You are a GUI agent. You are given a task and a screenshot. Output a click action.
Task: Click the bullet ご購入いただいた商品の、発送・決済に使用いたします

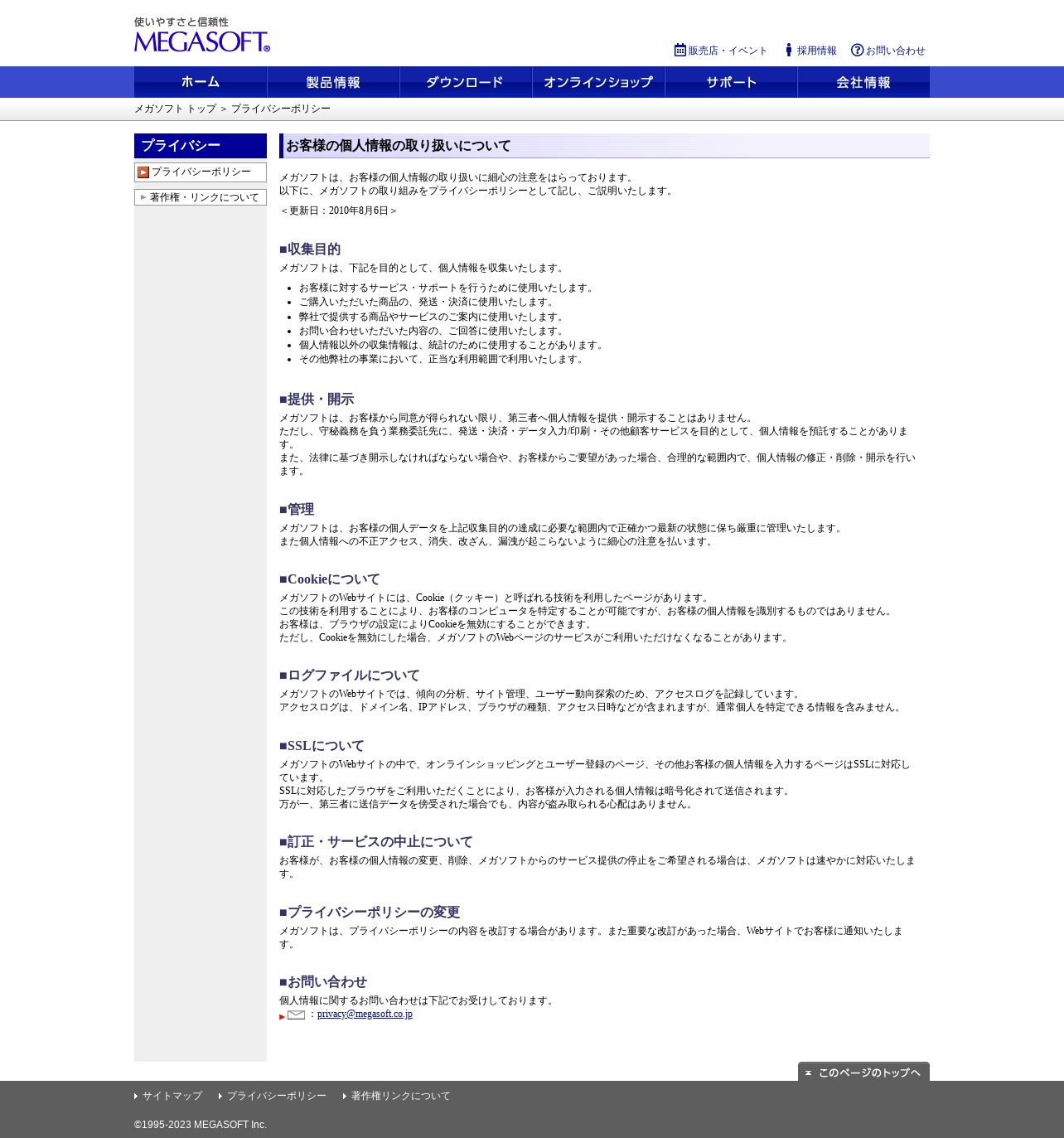click(428, 302)
